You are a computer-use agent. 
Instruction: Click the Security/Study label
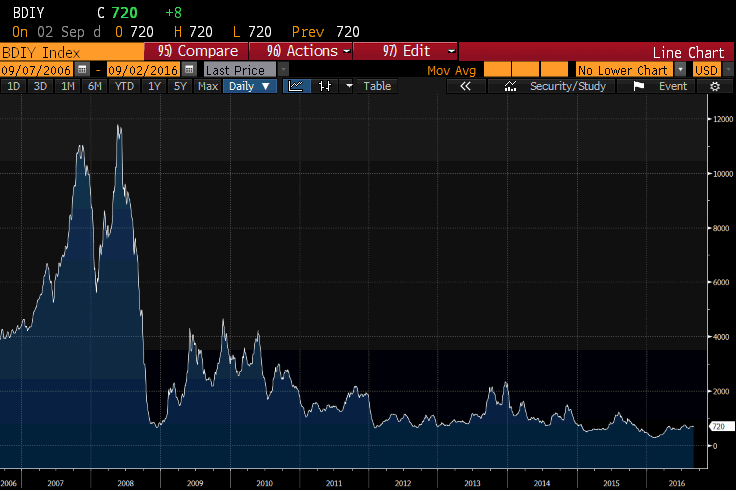(x=567, y=86)
